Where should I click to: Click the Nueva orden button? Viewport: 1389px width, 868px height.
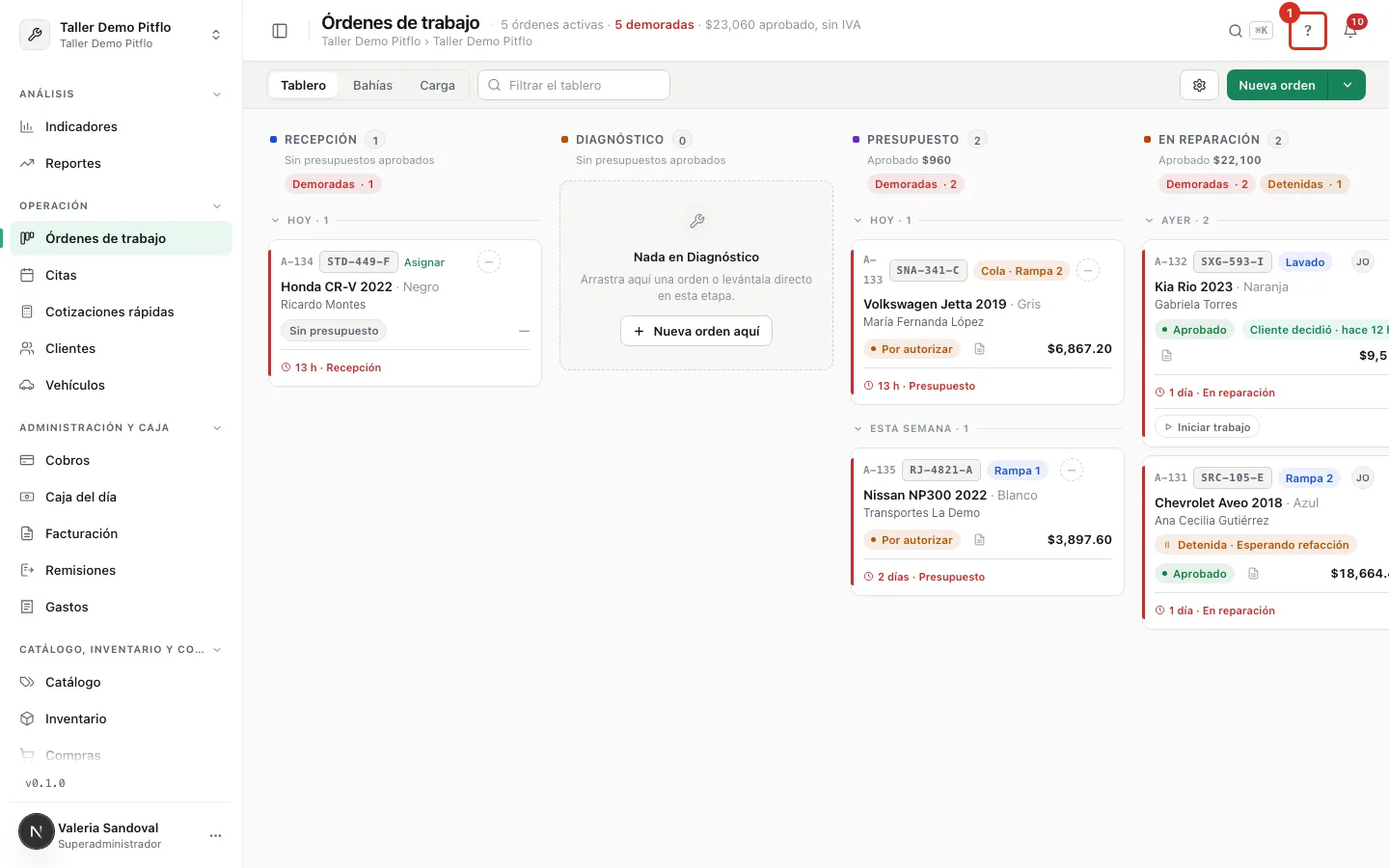click(1277, 85)
